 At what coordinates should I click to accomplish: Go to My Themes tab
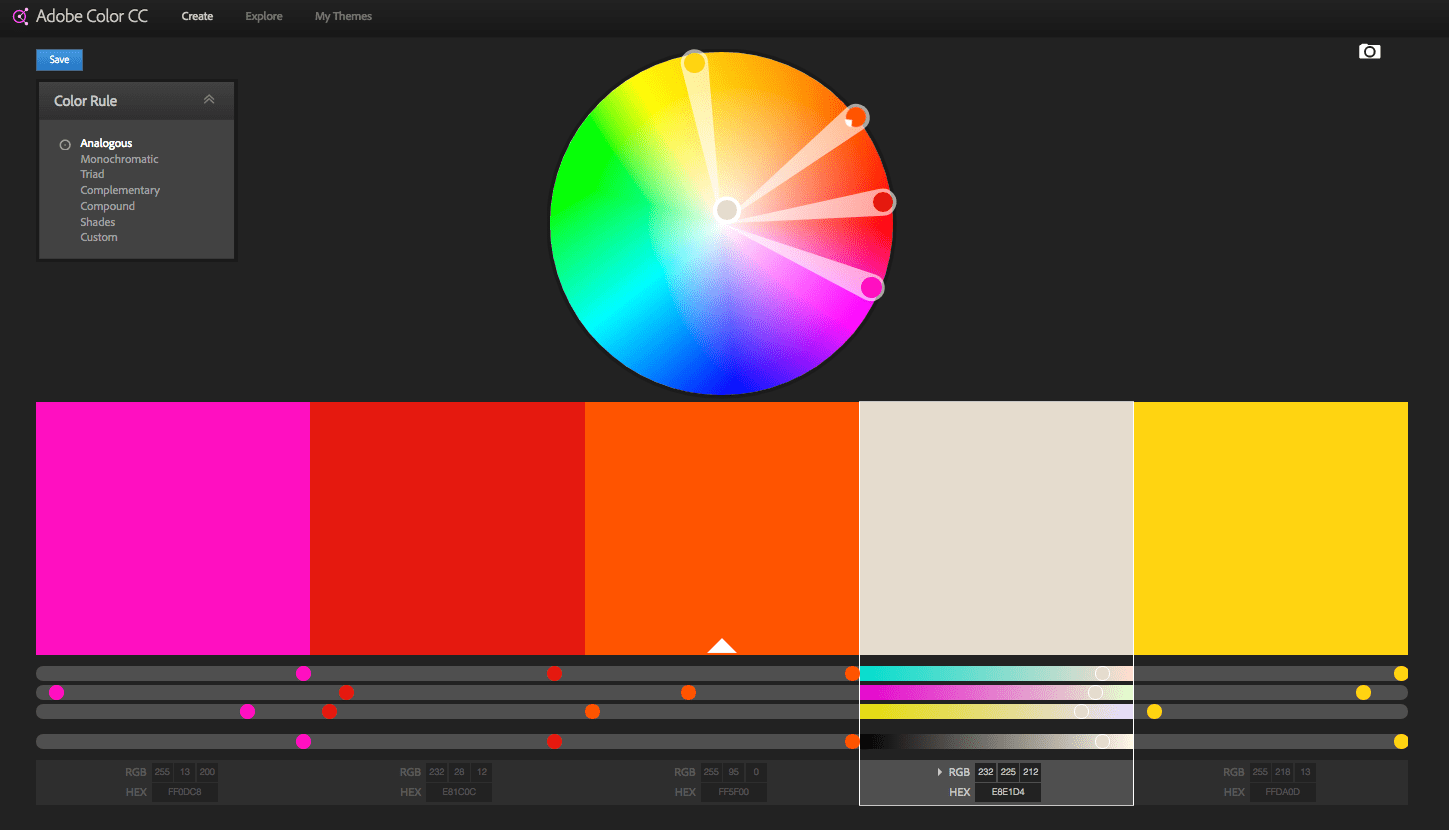[343, 16]
